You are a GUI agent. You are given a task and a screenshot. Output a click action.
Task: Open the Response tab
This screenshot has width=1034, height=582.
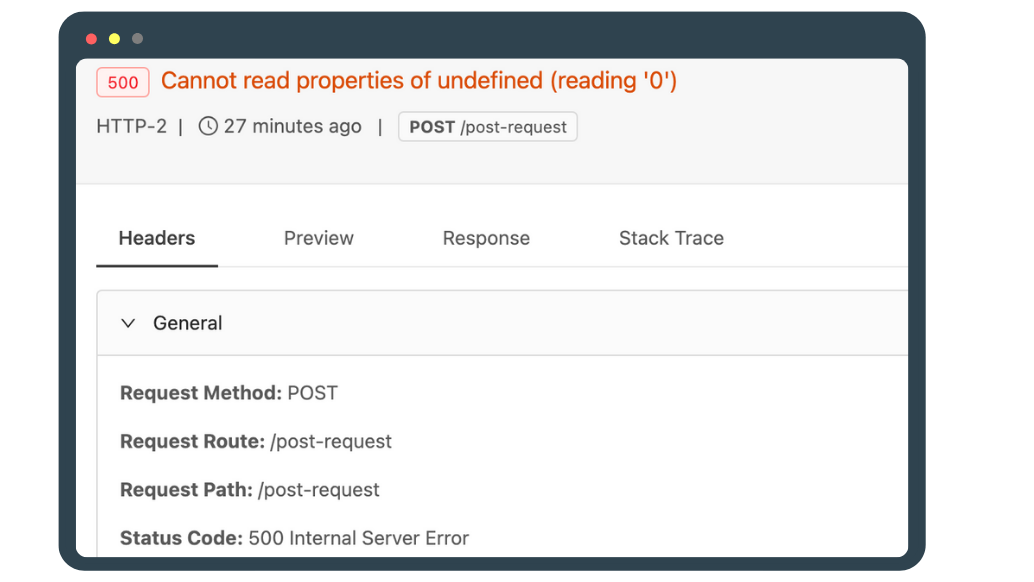pos(486,238)
